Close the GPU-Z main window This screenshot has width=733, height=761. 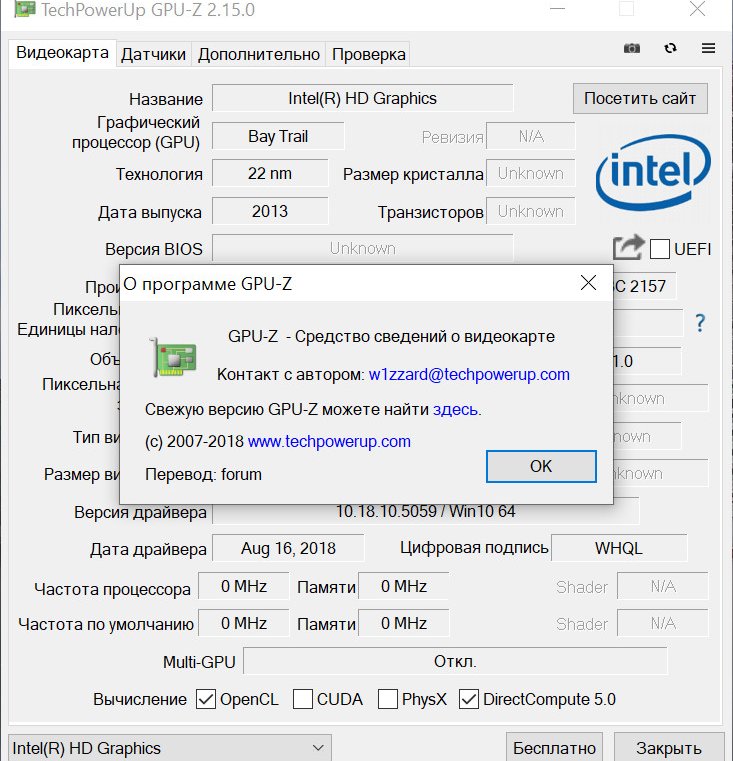tap(697, 9)
